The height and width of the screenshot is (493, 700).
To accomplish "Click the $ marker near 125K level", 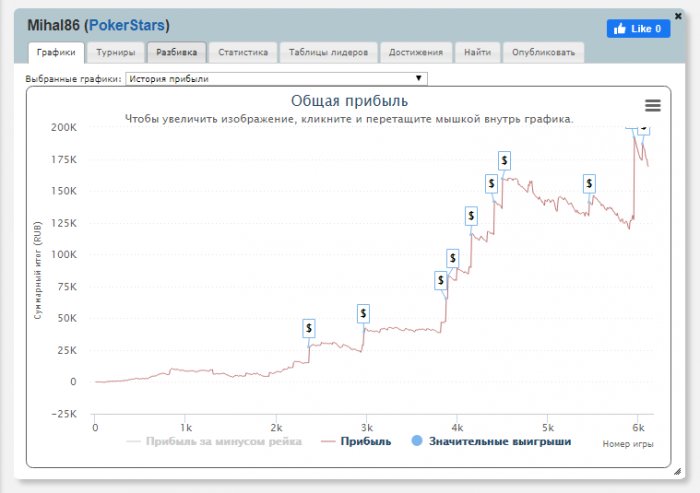I will coord(471,216).
